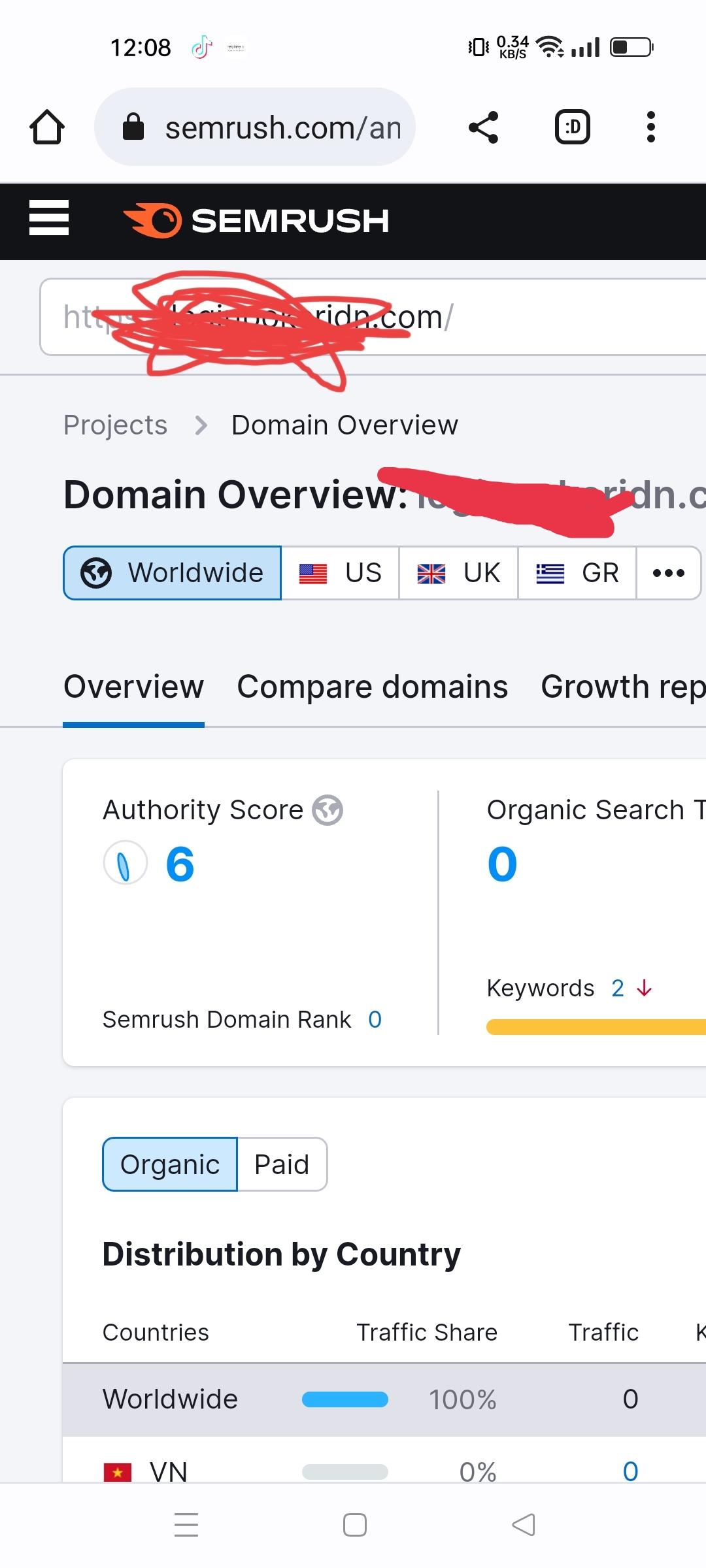The image size is (706, 1568).
Task: Click the VN traffic value 0
Action: click(x=630, y=1471)
